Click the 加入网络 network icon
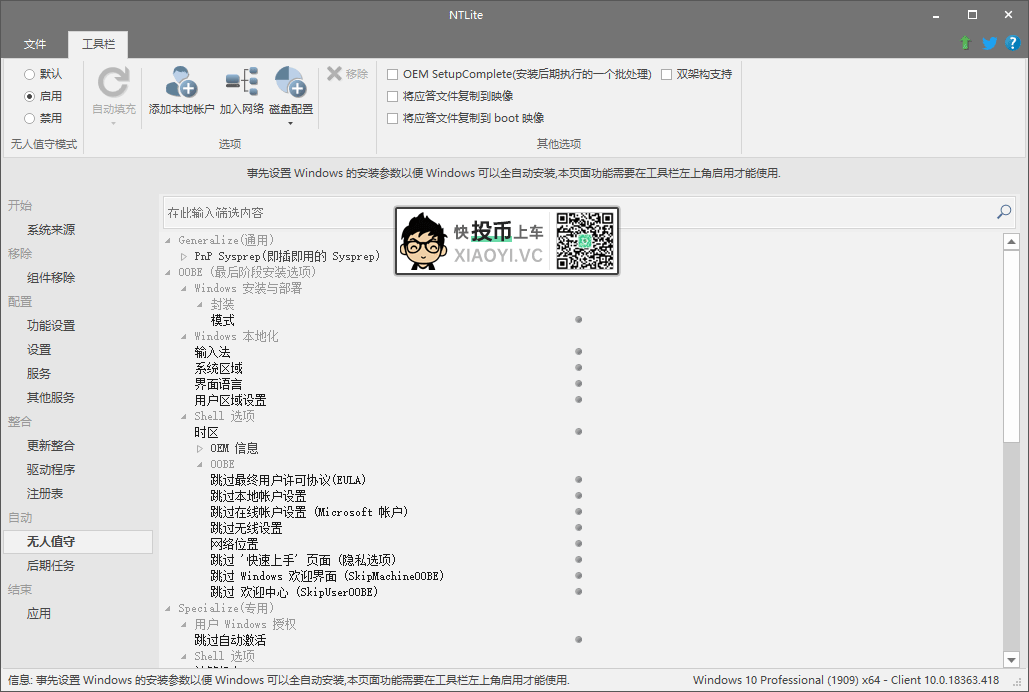The height and width of the screenshot is (692, 1029). click(x=241, y=83)
